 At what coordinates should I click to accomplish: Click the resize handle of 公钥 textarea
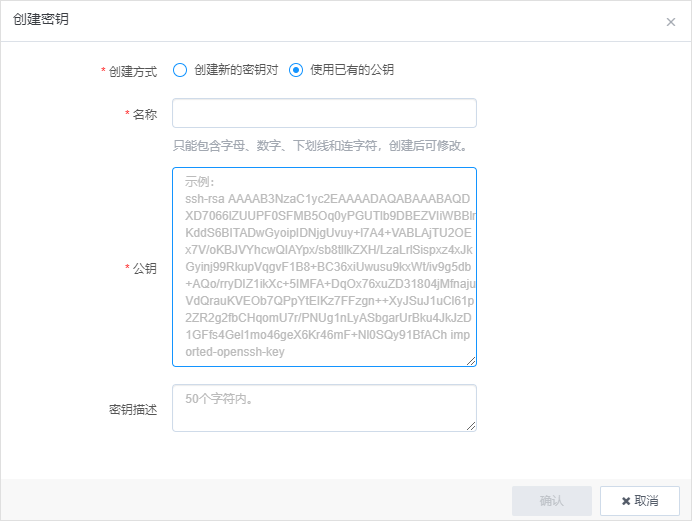[471, 361]
